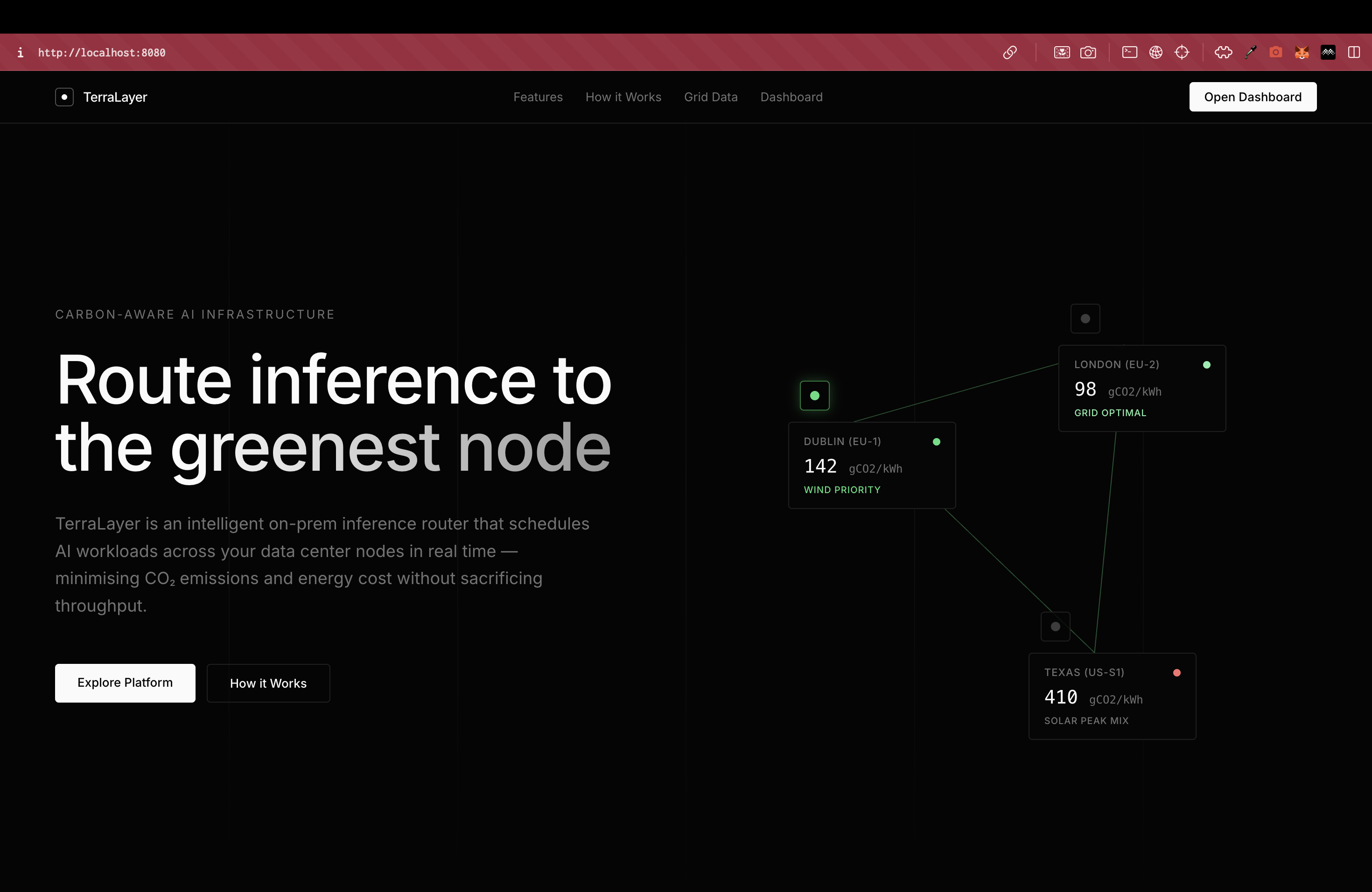Open the Features nav item

pos(537,97)
